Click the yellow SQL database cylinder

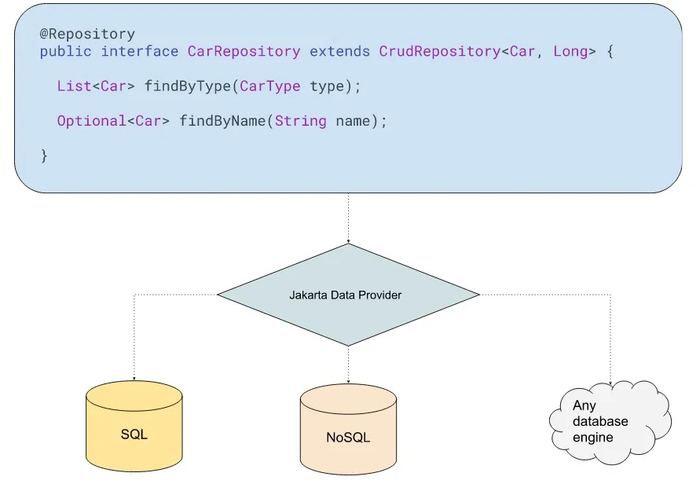point(134,426)
